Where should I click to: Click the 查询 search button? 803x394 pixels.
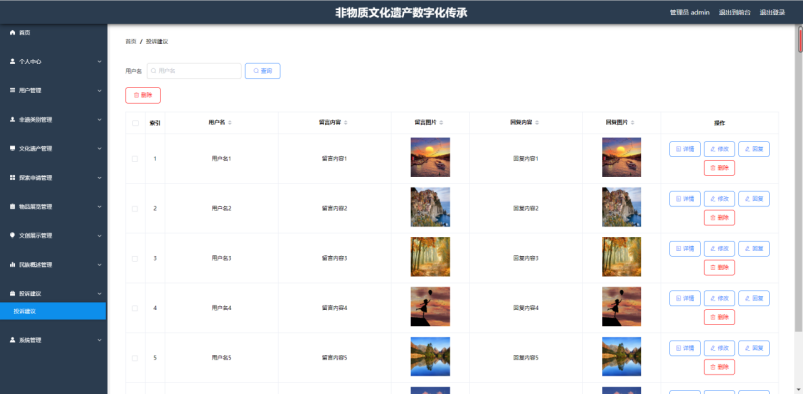(x=263, y=71)
